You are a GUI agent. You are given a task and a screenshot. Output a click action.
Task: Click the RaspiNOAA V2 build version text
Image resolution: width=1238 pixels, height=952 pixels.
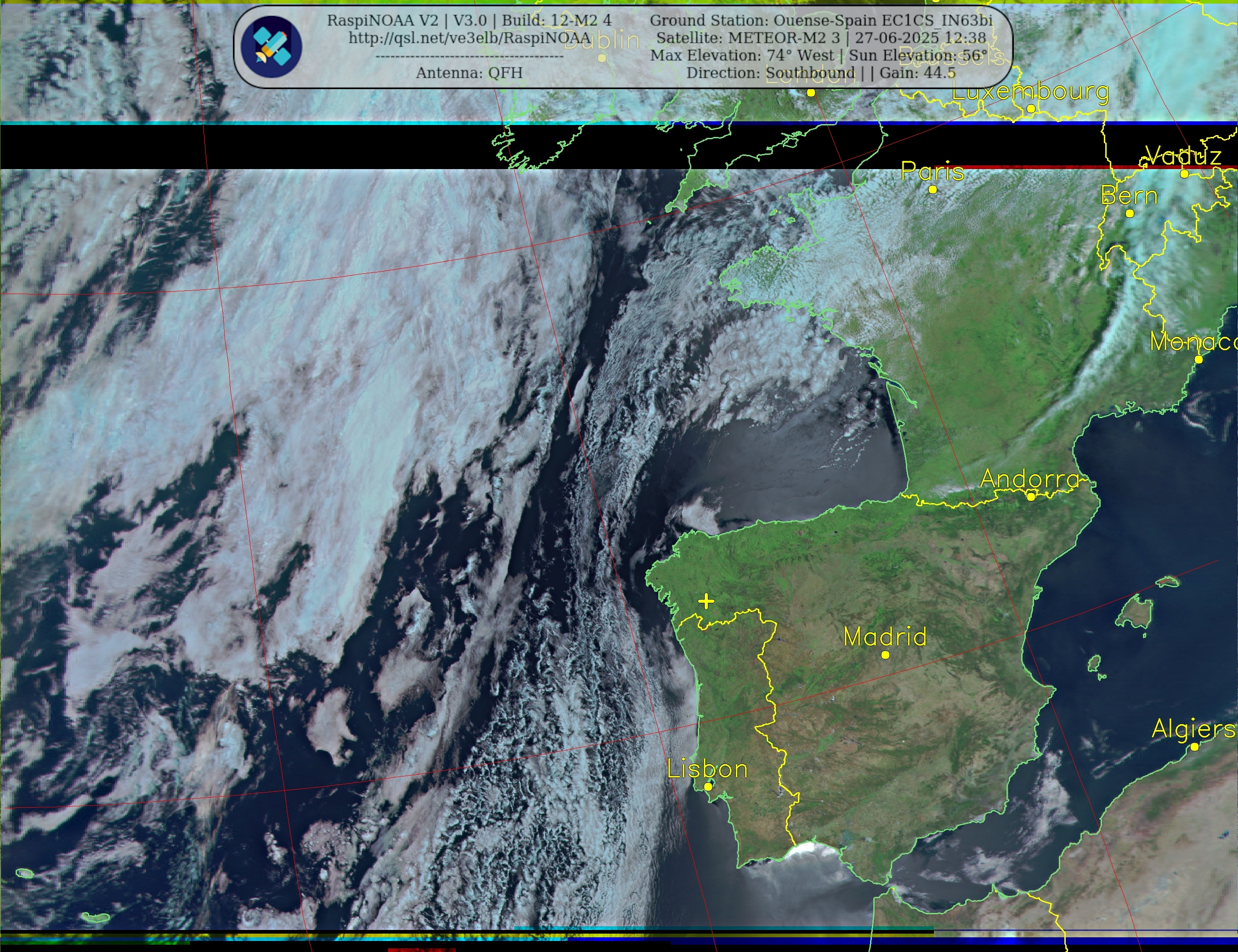click(469, 20)
